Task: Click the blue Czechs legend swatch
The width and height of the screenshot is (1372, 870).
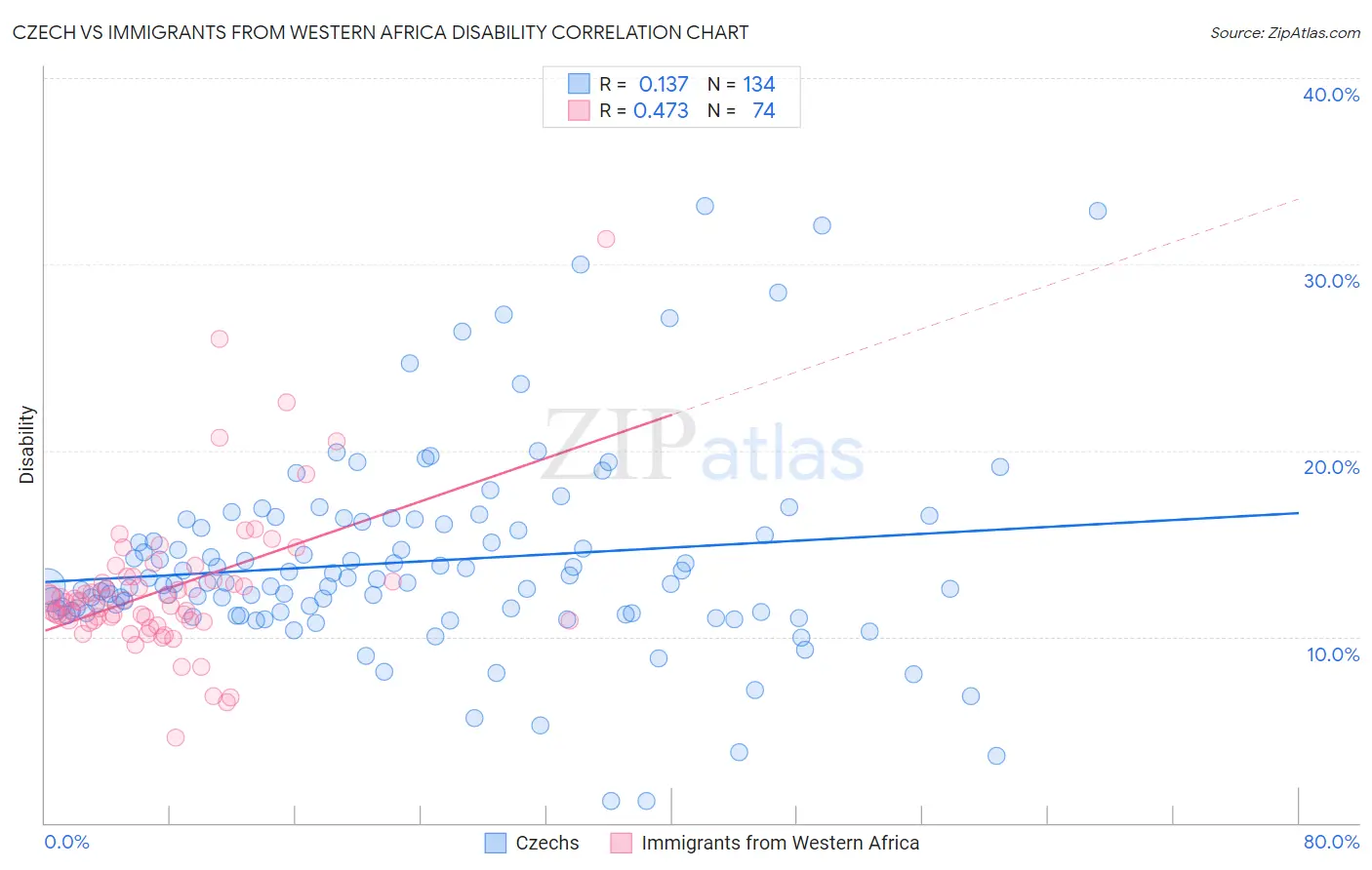Action: pyautogui.click(x=496, y=843)
